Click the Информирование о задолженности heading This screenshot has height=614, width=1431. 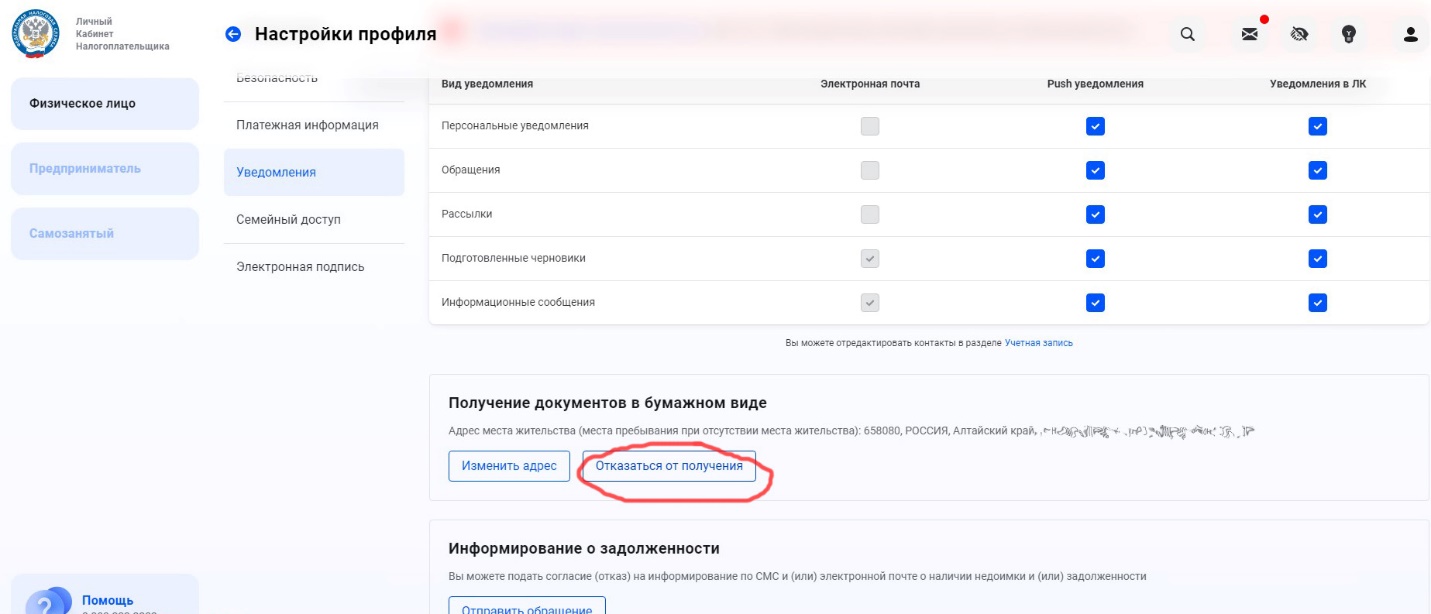point(584,548)
